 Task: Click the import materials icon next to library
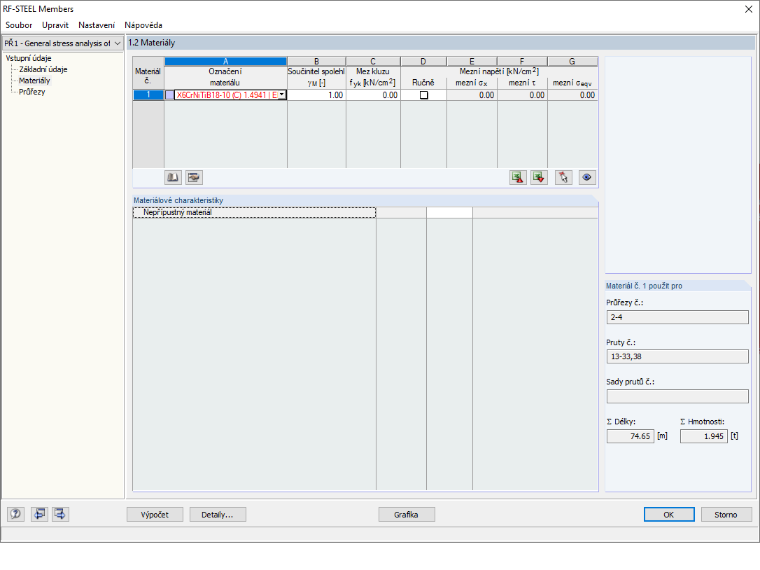point(194,177)
